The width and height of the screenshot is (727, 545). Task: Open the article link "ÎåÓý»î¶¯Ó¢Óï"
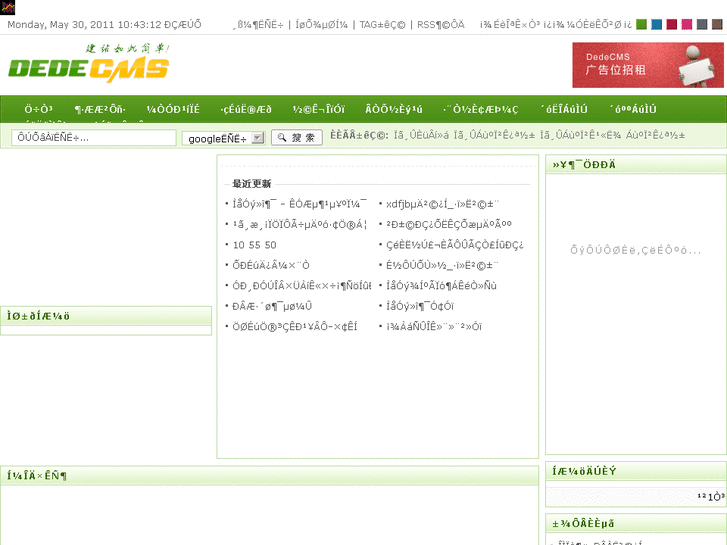(x=420, y=306)
